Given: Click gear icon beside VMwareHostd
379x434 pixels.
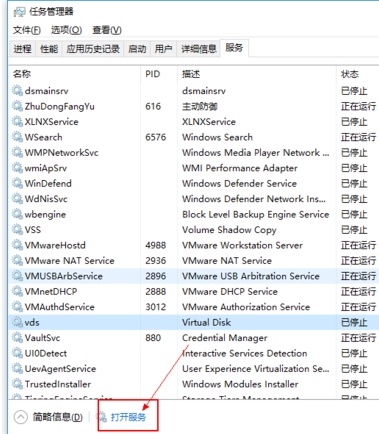Looking at the screenshot, I should (17, 245).
